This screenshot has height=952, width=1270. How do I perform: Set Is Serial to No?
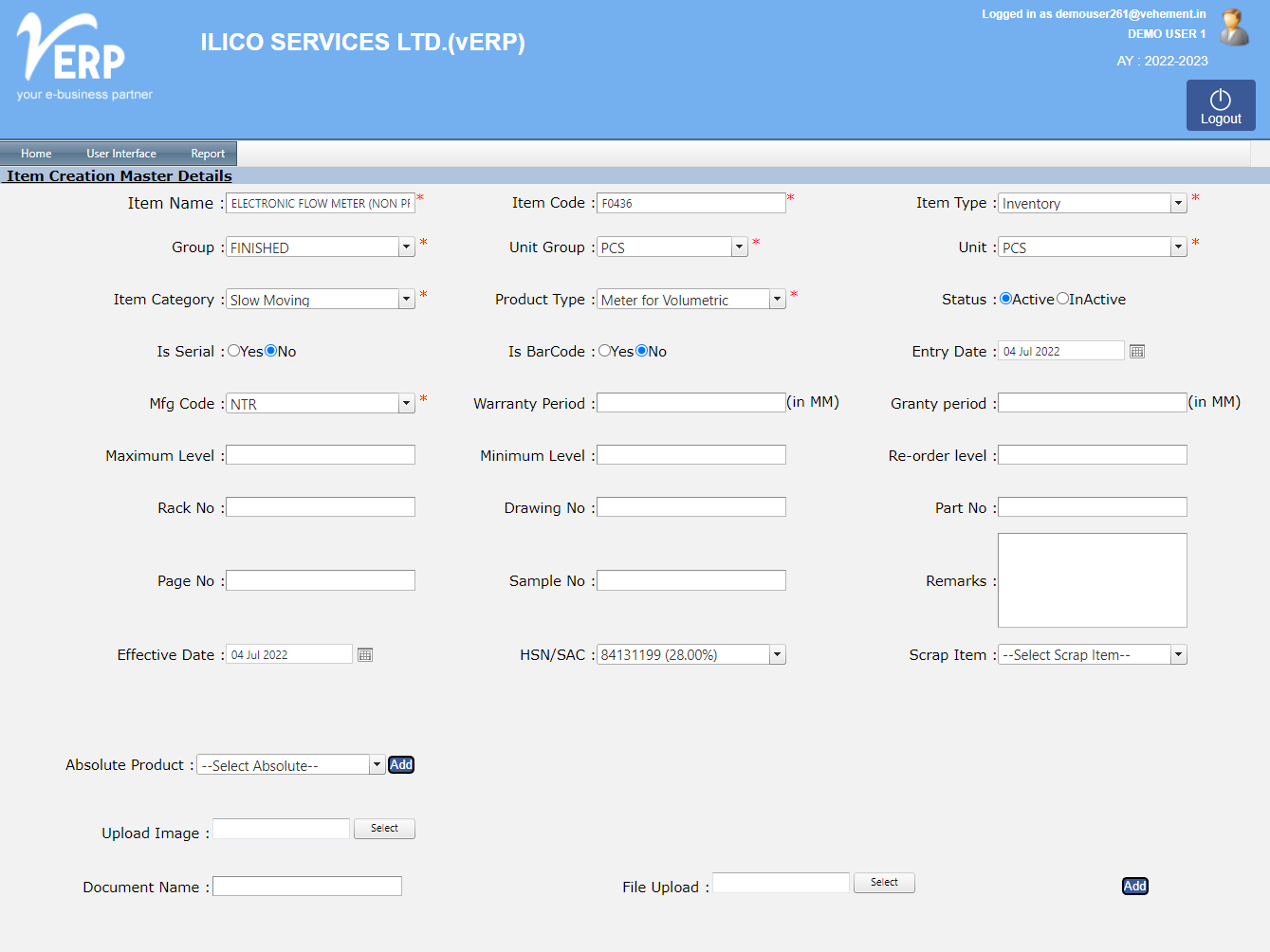(x=271, y=351)
